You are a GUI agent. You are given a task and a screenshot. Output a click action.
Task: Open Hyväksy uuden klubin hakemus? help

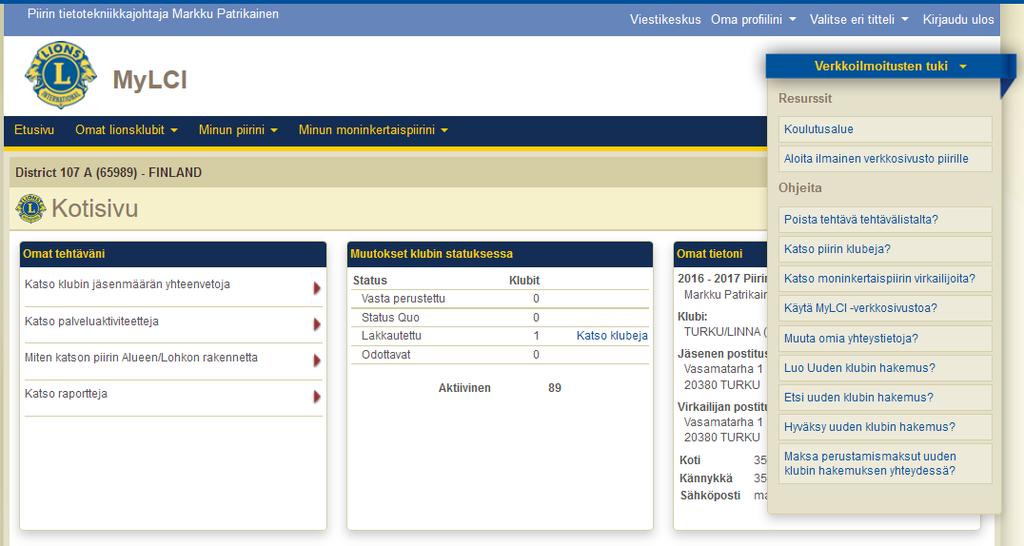coord(885,427)
